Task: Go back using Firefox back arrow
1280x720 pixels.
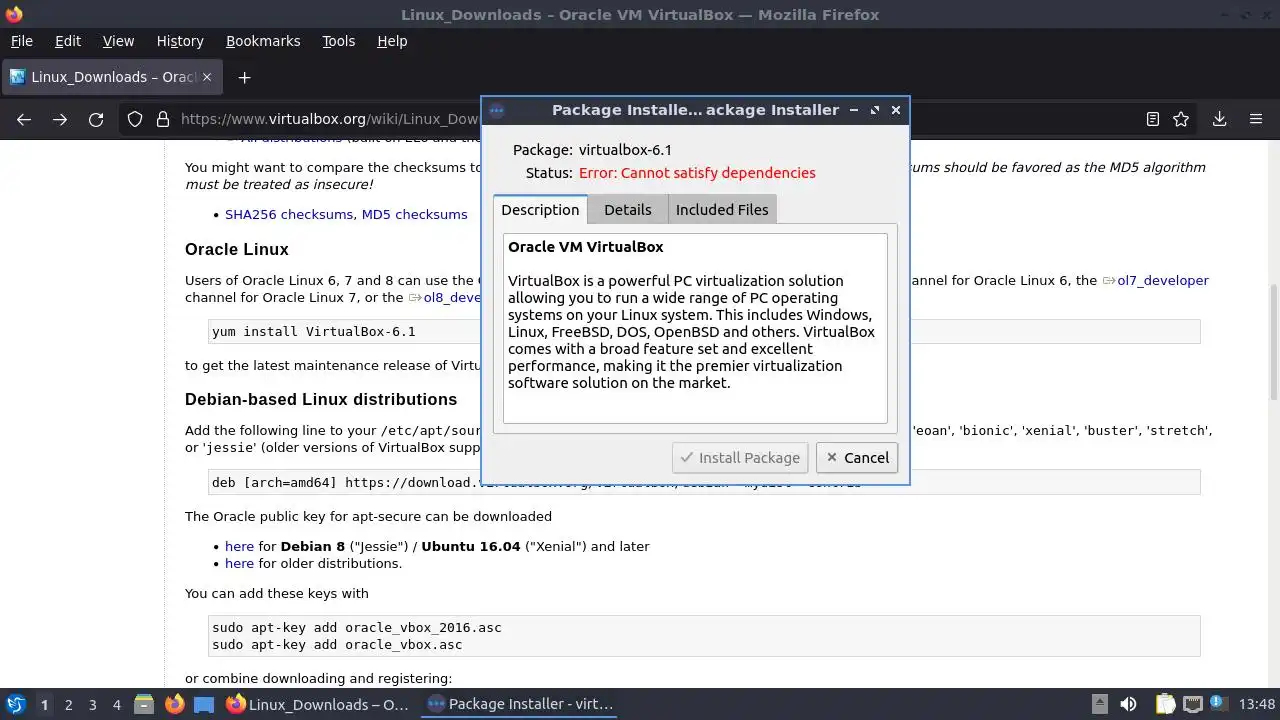Action: click(x=24, y=119)
